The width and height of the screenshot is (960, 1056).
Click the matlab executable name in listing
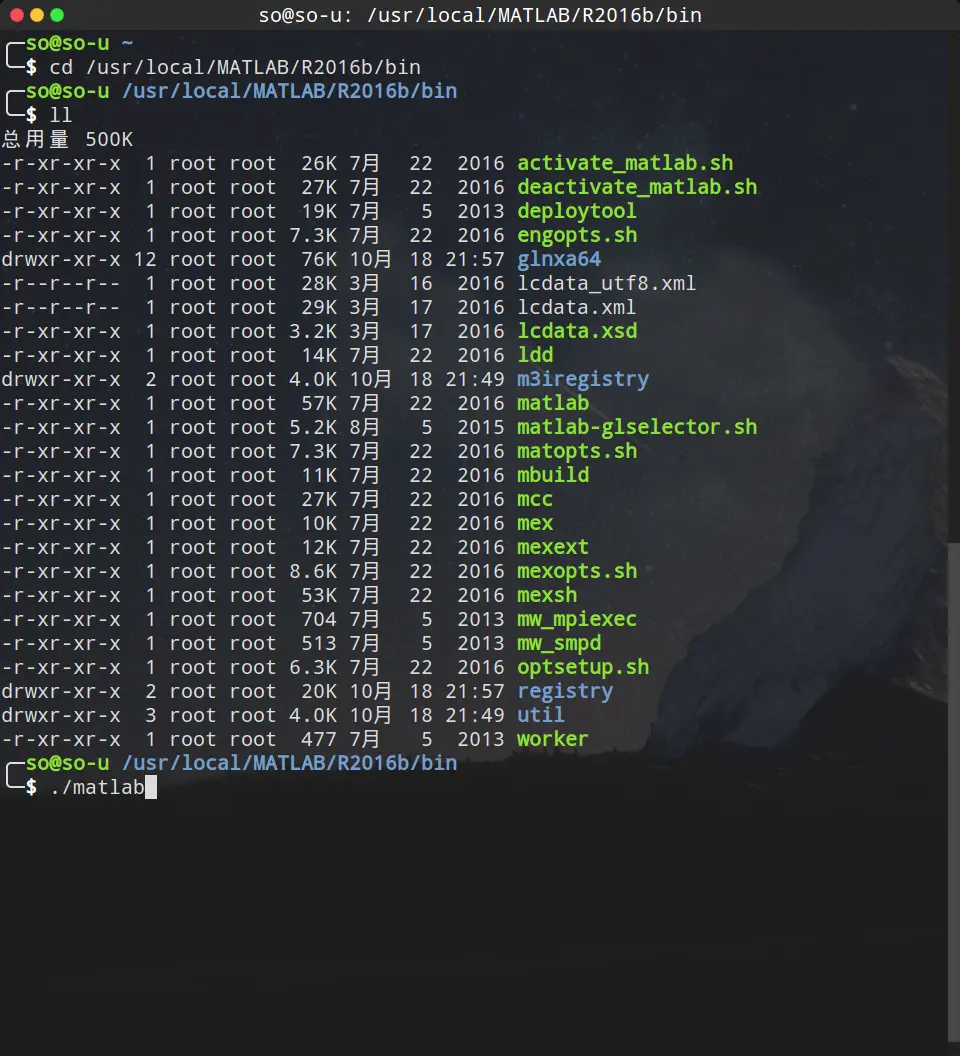tap(552, 403)
